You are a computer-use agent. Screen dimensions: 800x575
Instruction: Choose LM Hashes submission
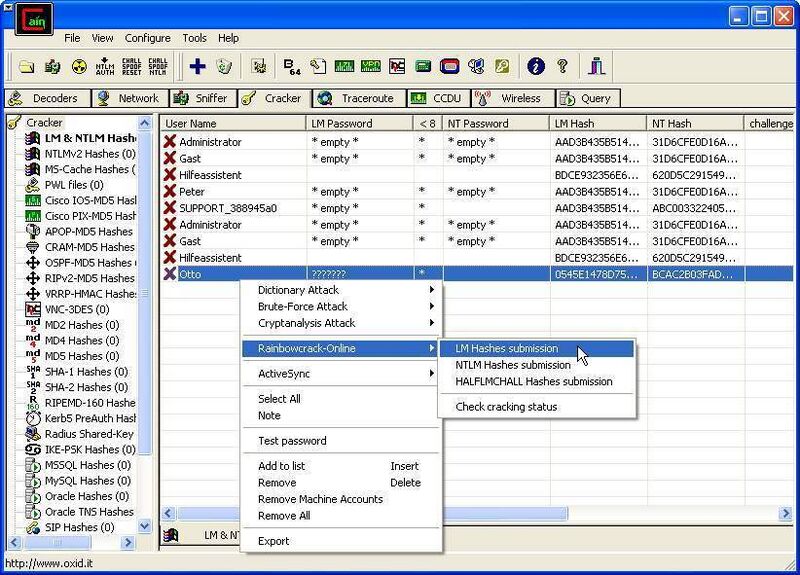(x=537, y=348)
